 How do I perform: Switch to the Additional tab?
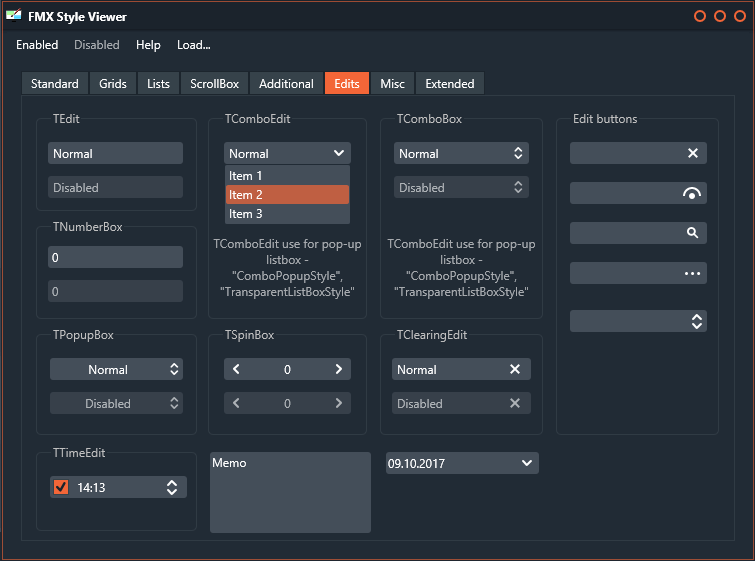(286, 83)
